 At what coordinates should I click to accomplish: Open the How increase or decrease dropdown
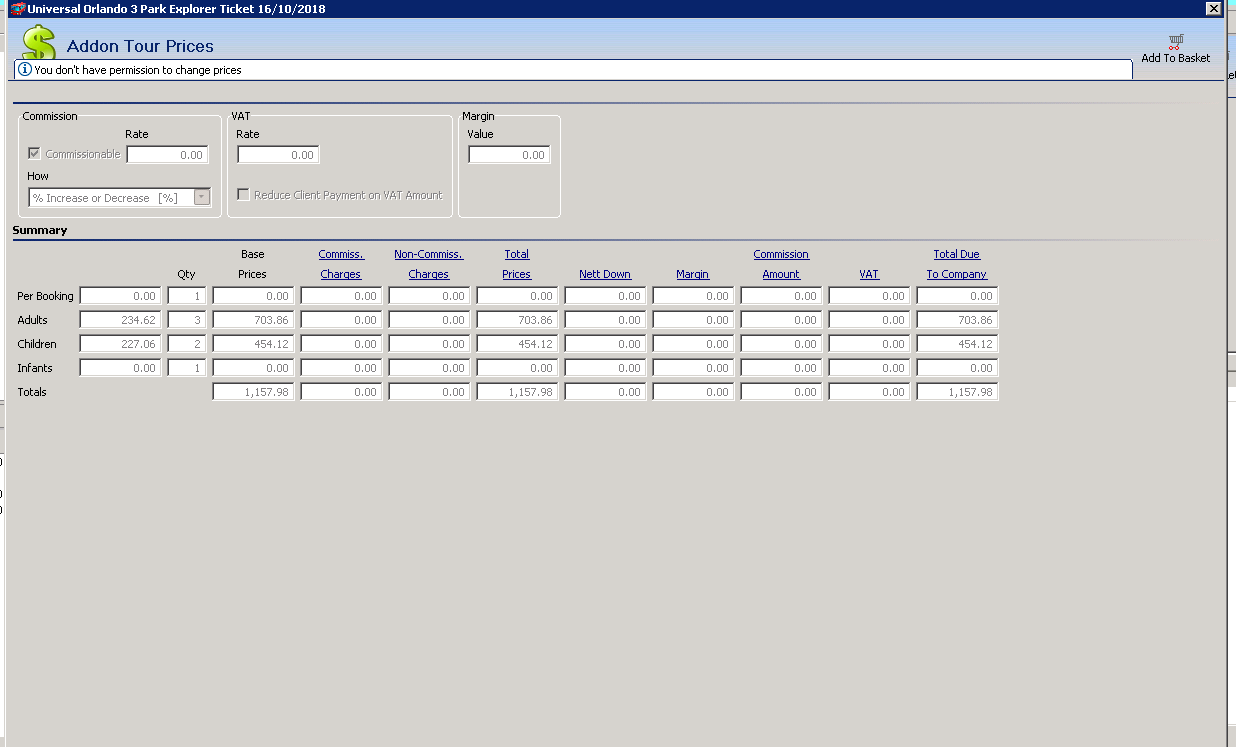pyautogui.click(x=202, y=198)
